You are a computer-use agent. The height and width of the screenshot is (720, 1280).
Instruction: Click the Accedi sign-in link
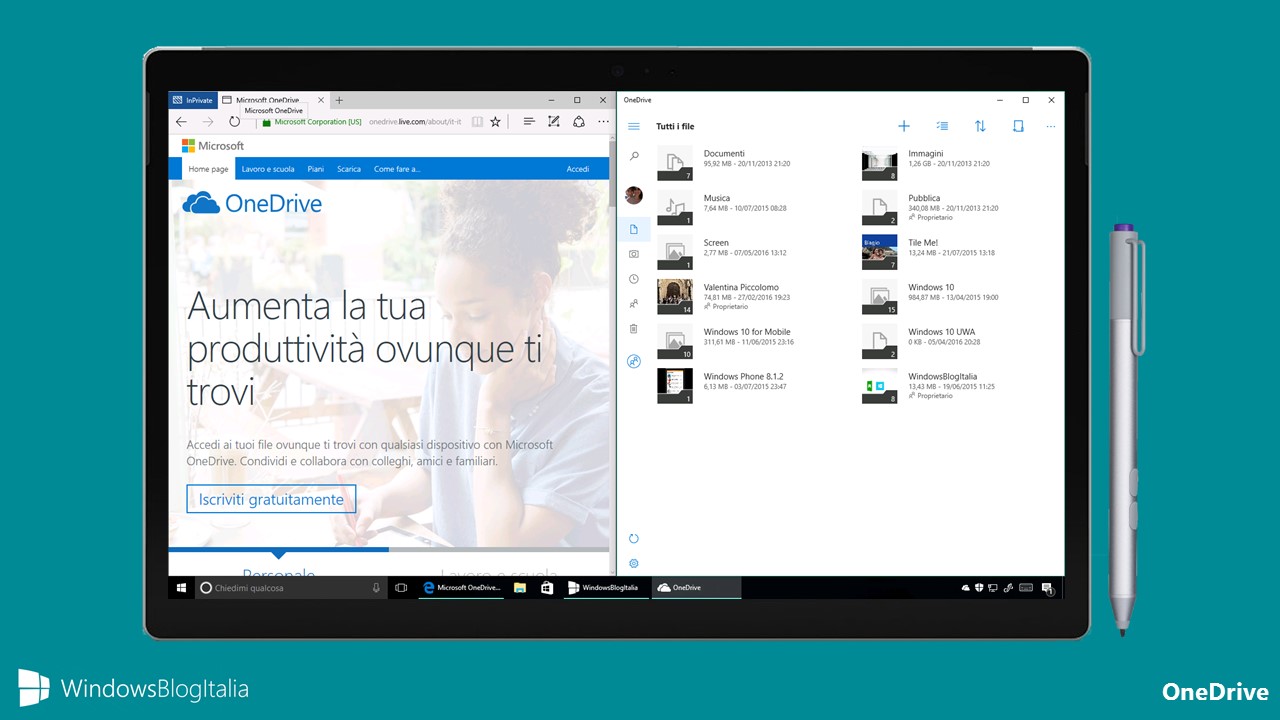coord(578,169)
